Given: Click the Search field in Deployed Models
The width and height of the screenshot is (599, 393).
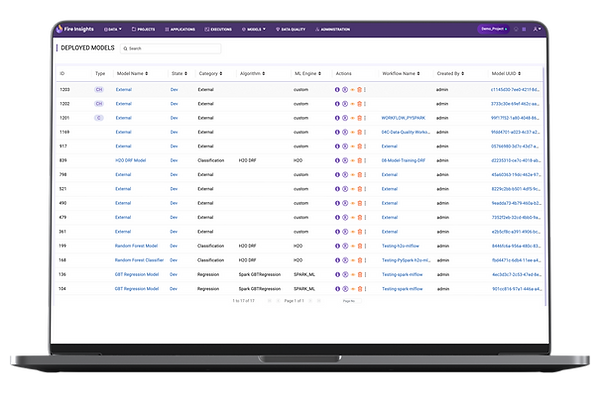Looking at the screenshot, I should click(x=171, y=49).
